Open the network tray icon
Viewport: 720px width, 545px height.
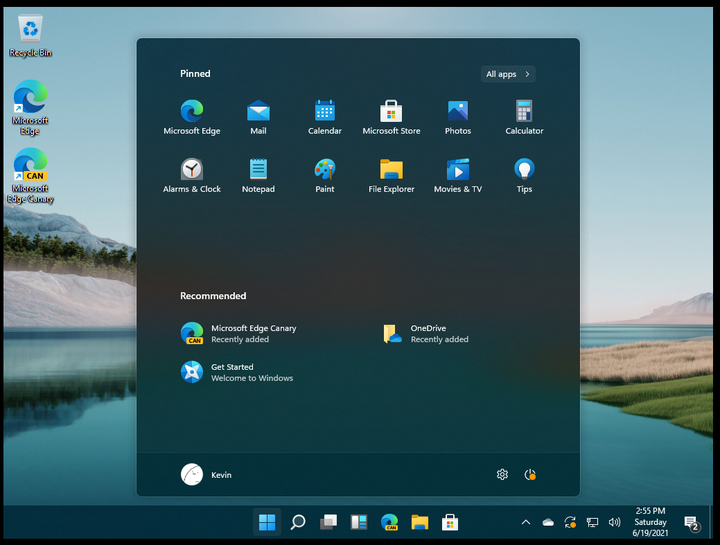592,522
